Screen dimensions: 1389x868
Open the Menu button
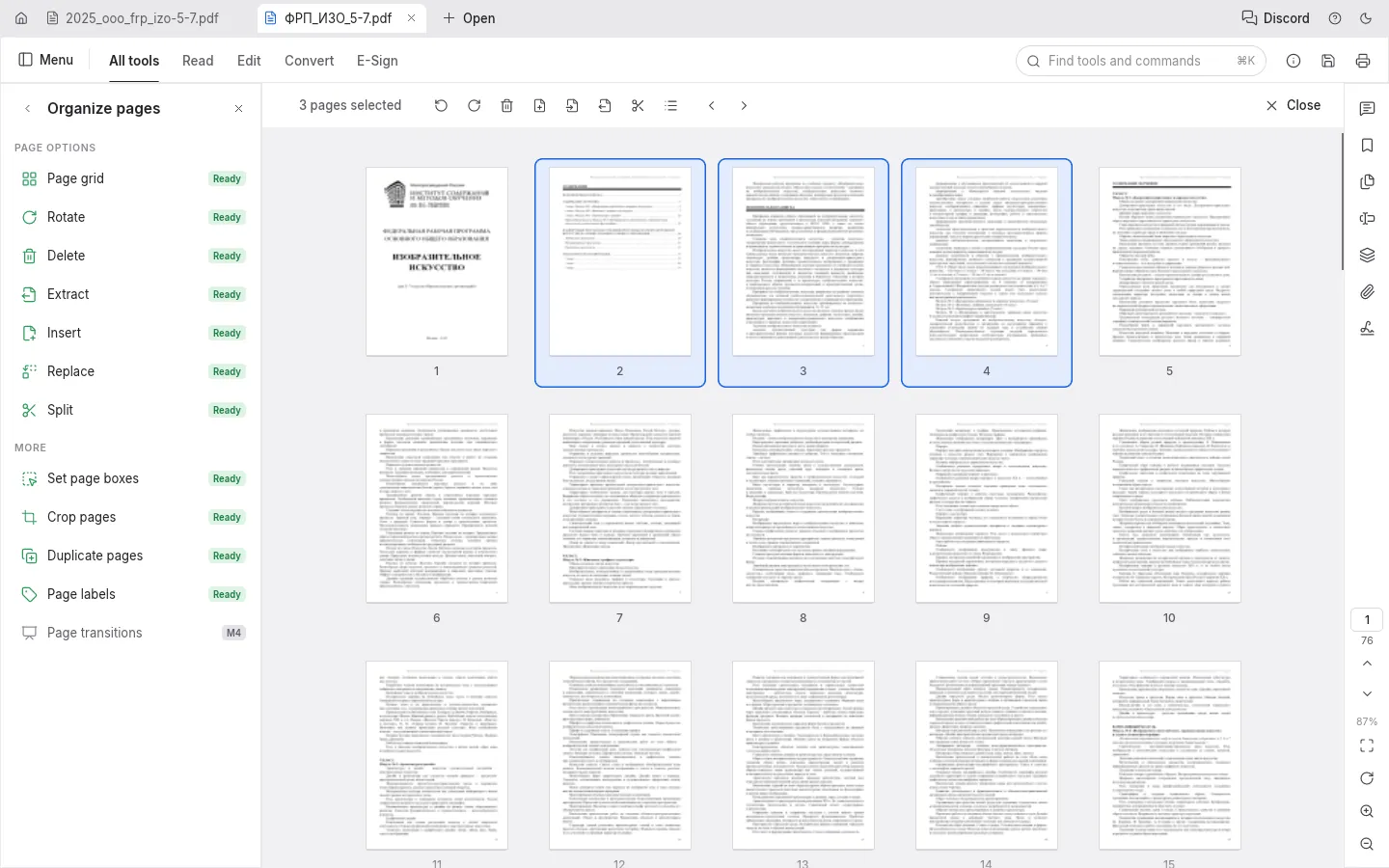(46, 60)
